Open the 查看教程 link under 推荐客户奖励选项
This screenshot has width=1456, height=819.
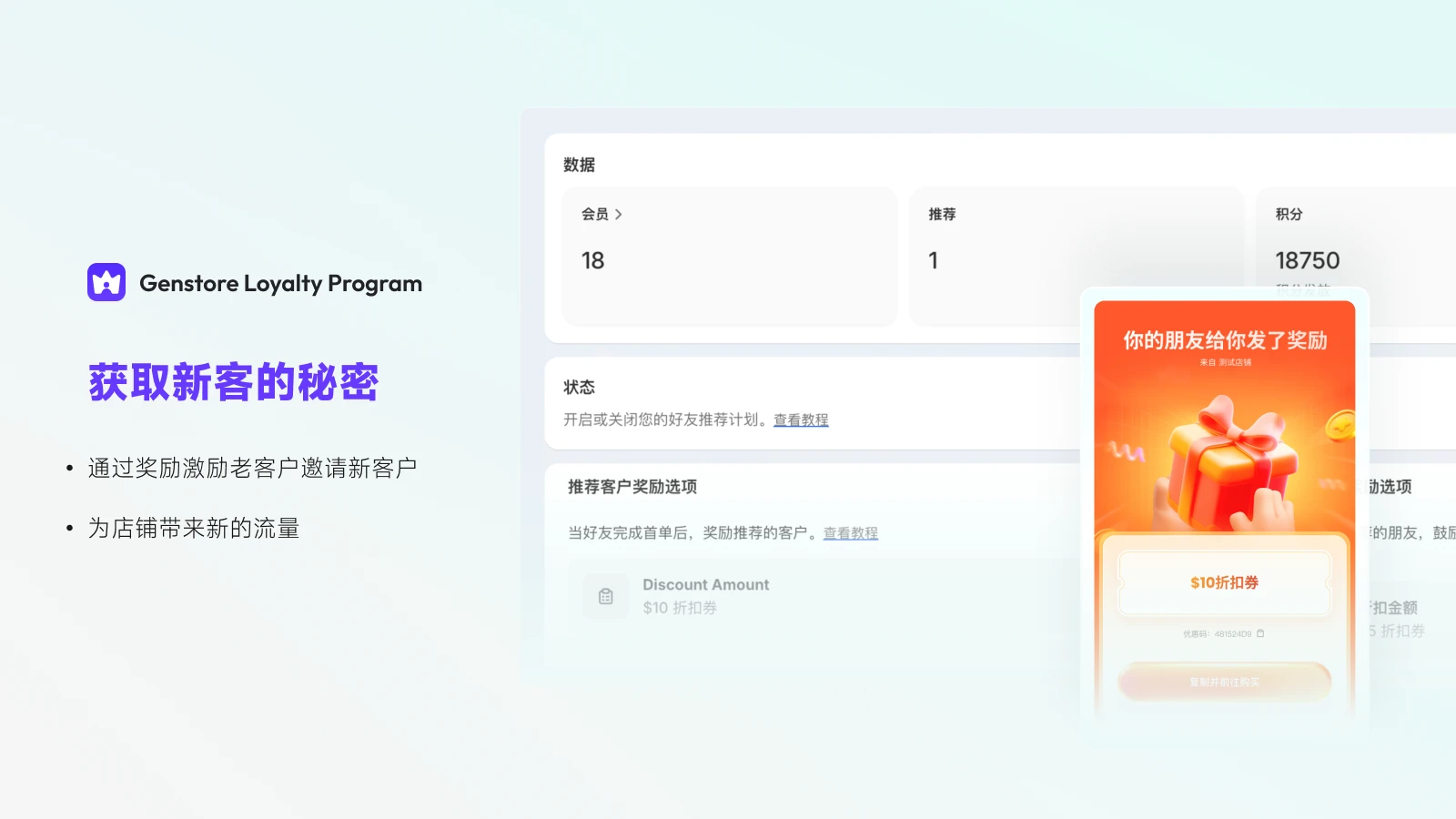(x=851, y=532)
